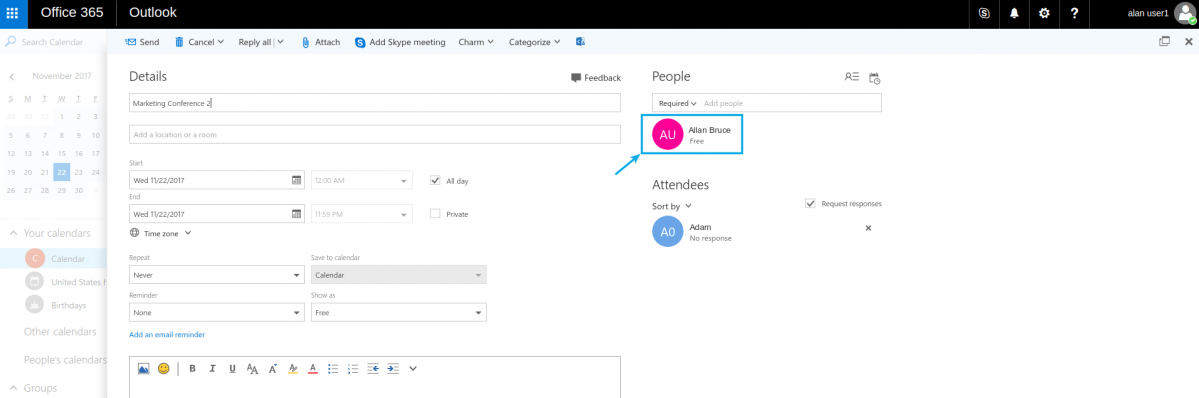Click the OneNote icon in the toolbar
This screenshot has width=1199, height=398.
point(581,42)
